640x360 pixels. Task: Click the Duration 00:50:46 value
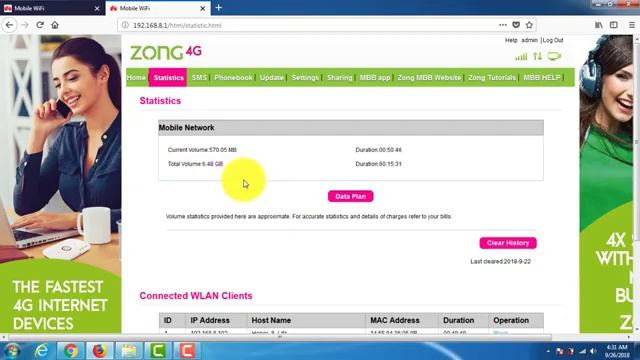tap(378, 150)
